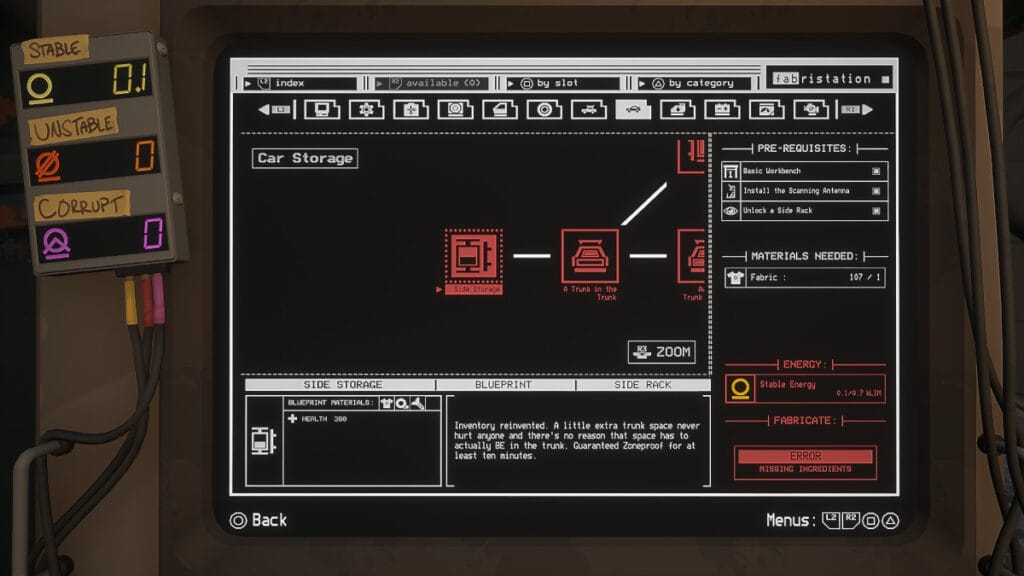Switch to the available filter tab
This screenshot has width=1024, height=576.
[432, 83]
